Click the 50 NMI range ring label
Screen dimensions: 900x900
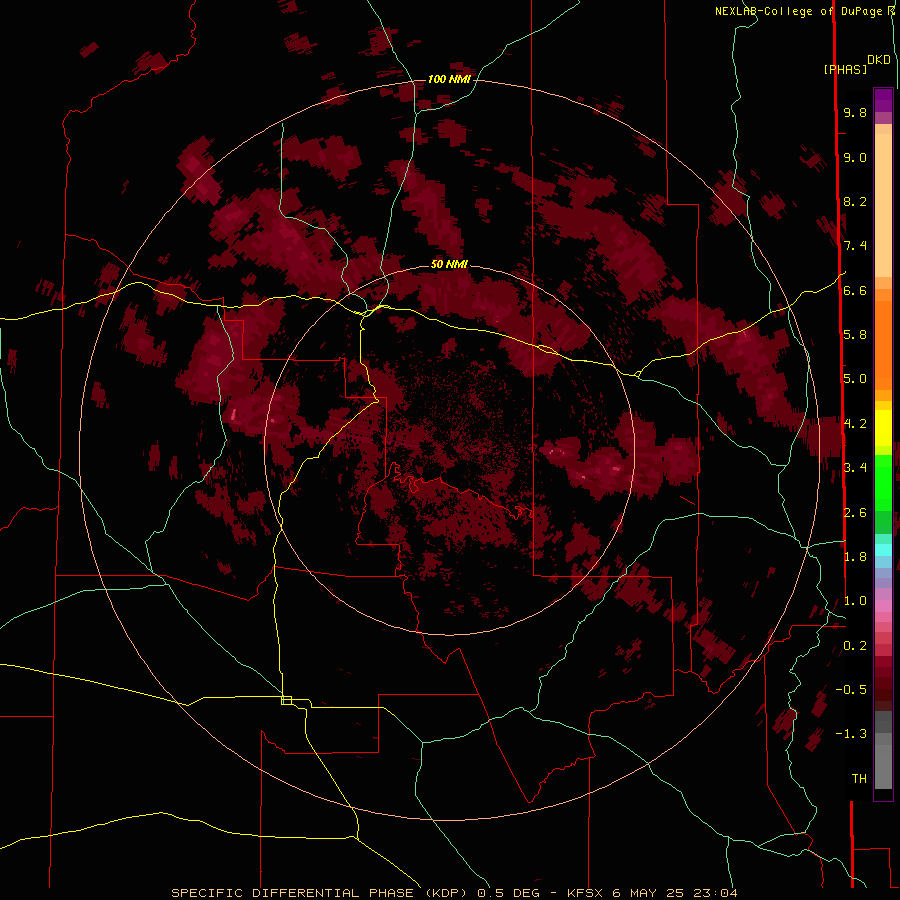coord(449,264)
